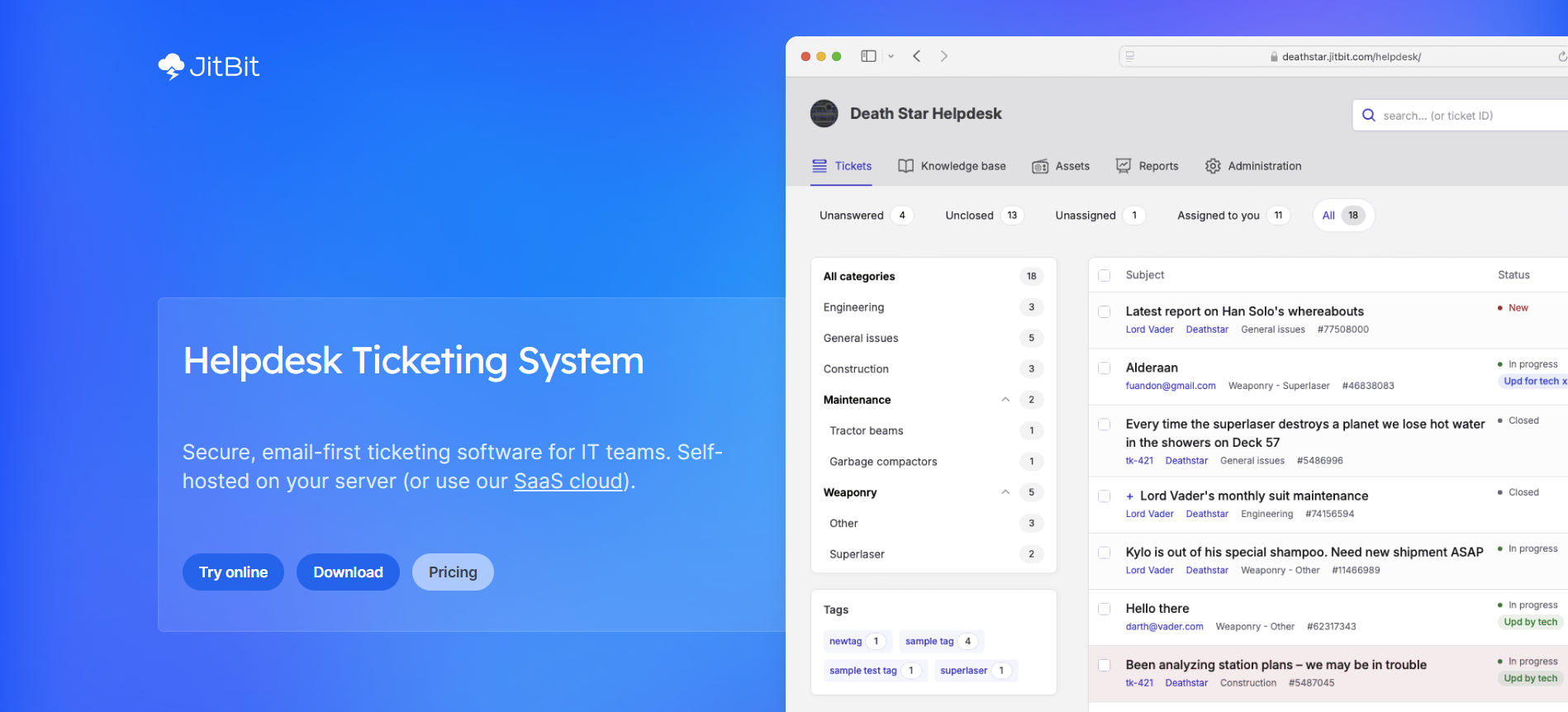Go forward with the browser forward arrow
The height and width of the screenshot is (712, 1568).
pyautogui.click(x=944, y=56)
